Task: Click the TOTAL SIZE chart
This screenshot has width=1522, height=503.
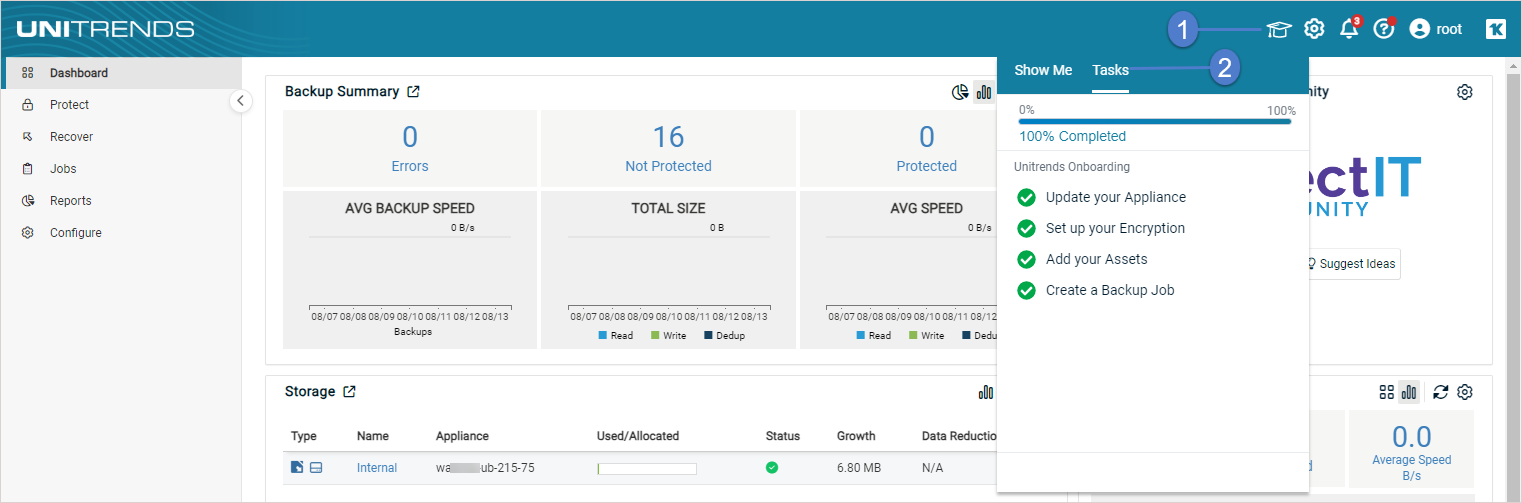Action: pos(668,270)
